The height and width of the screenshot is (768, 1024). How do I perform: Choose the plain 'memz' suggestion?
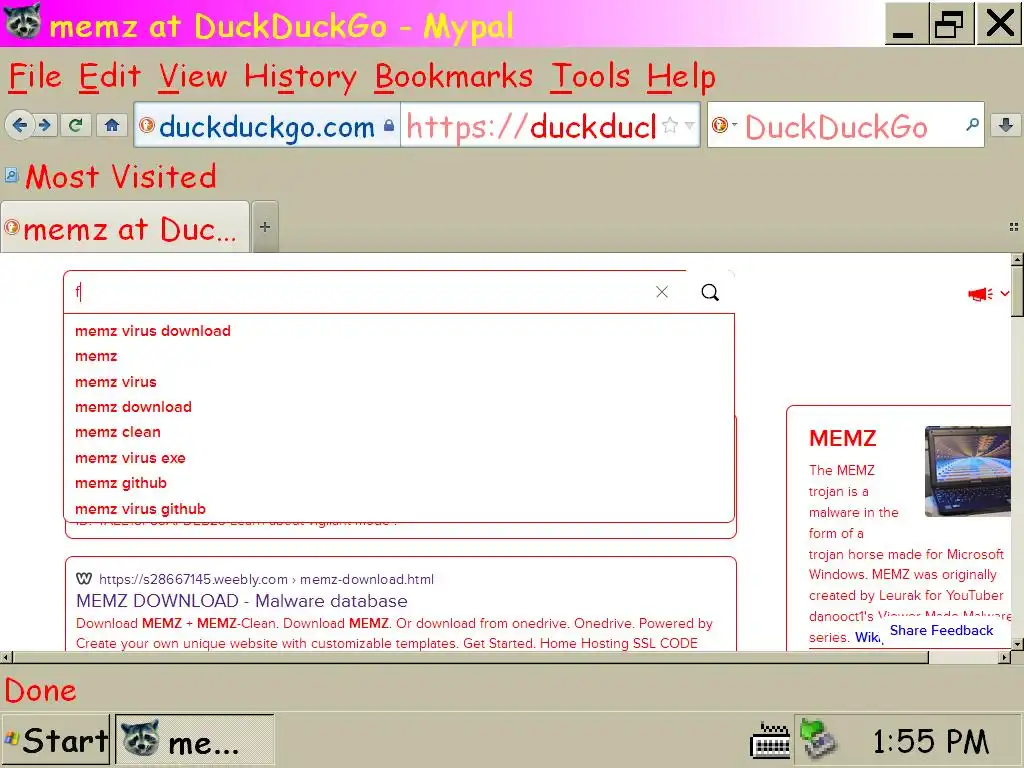click(x=399, y=356)
